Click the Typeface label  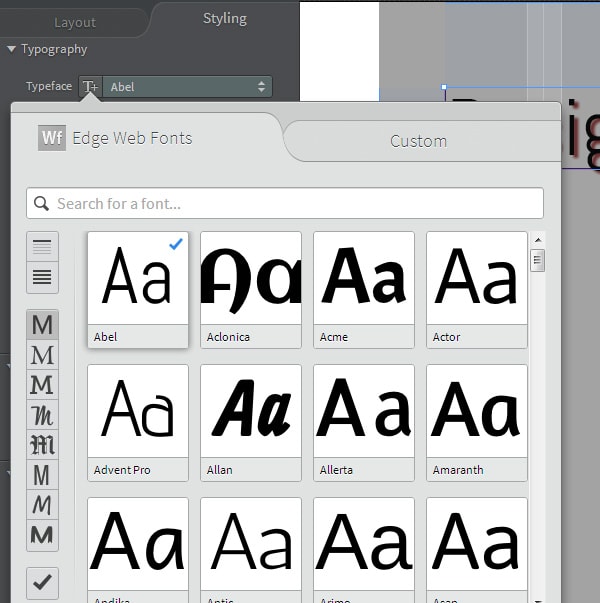[x=49, y=86]
